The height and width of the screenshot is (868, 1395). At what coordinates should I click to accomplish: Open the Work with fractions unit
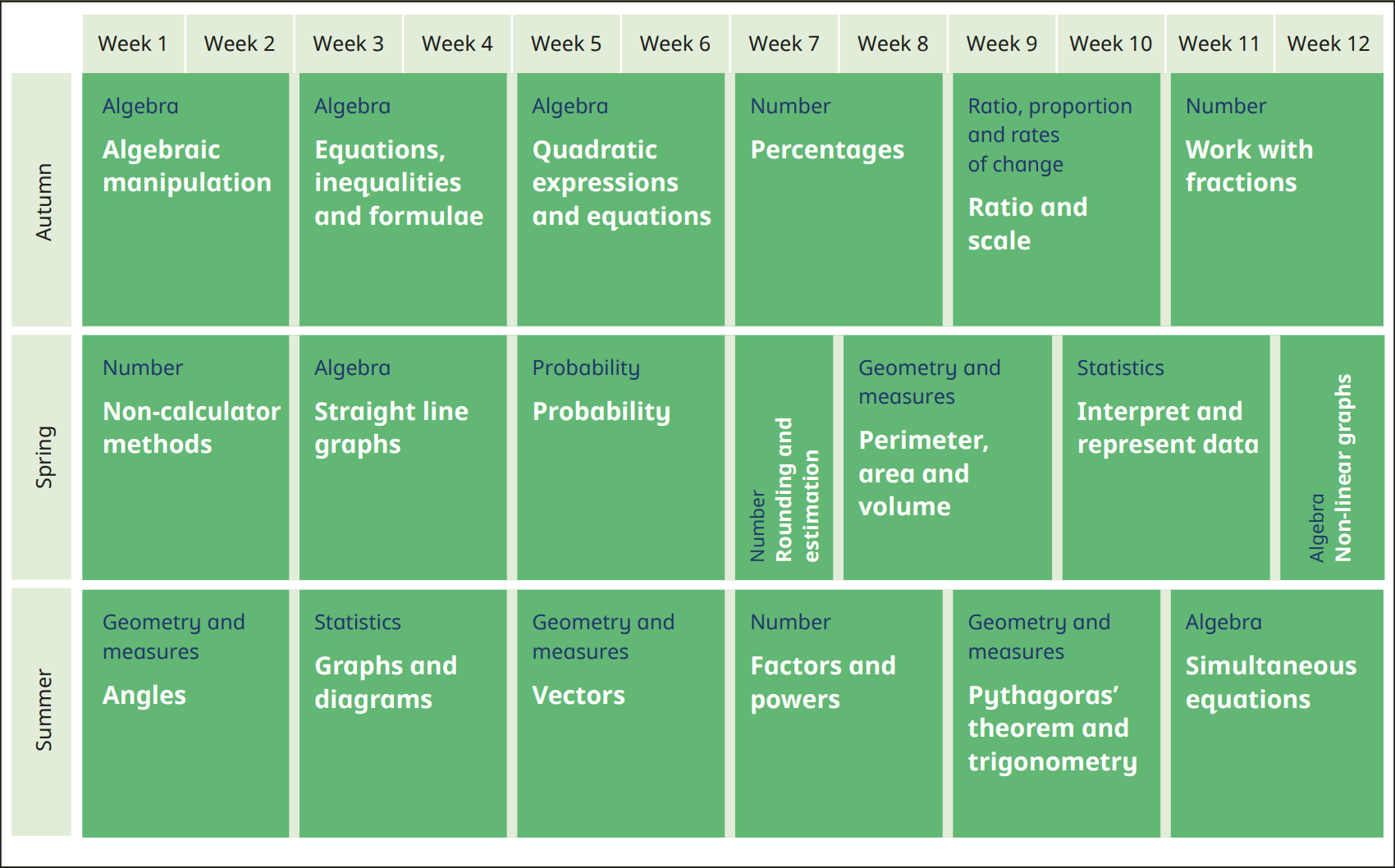(1276, 199)
